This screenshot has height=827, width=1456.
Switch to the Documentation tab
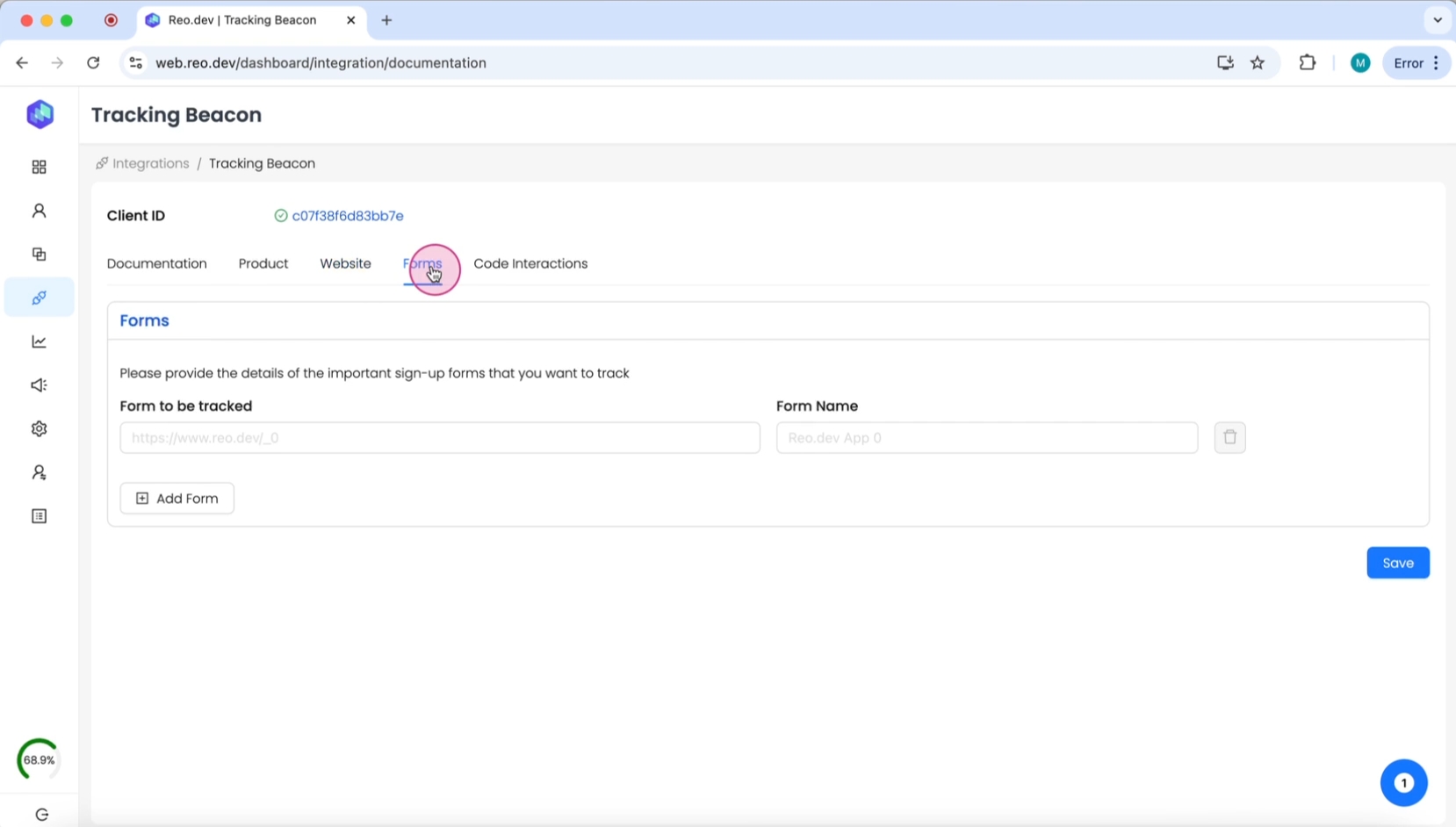click(157, 263)
